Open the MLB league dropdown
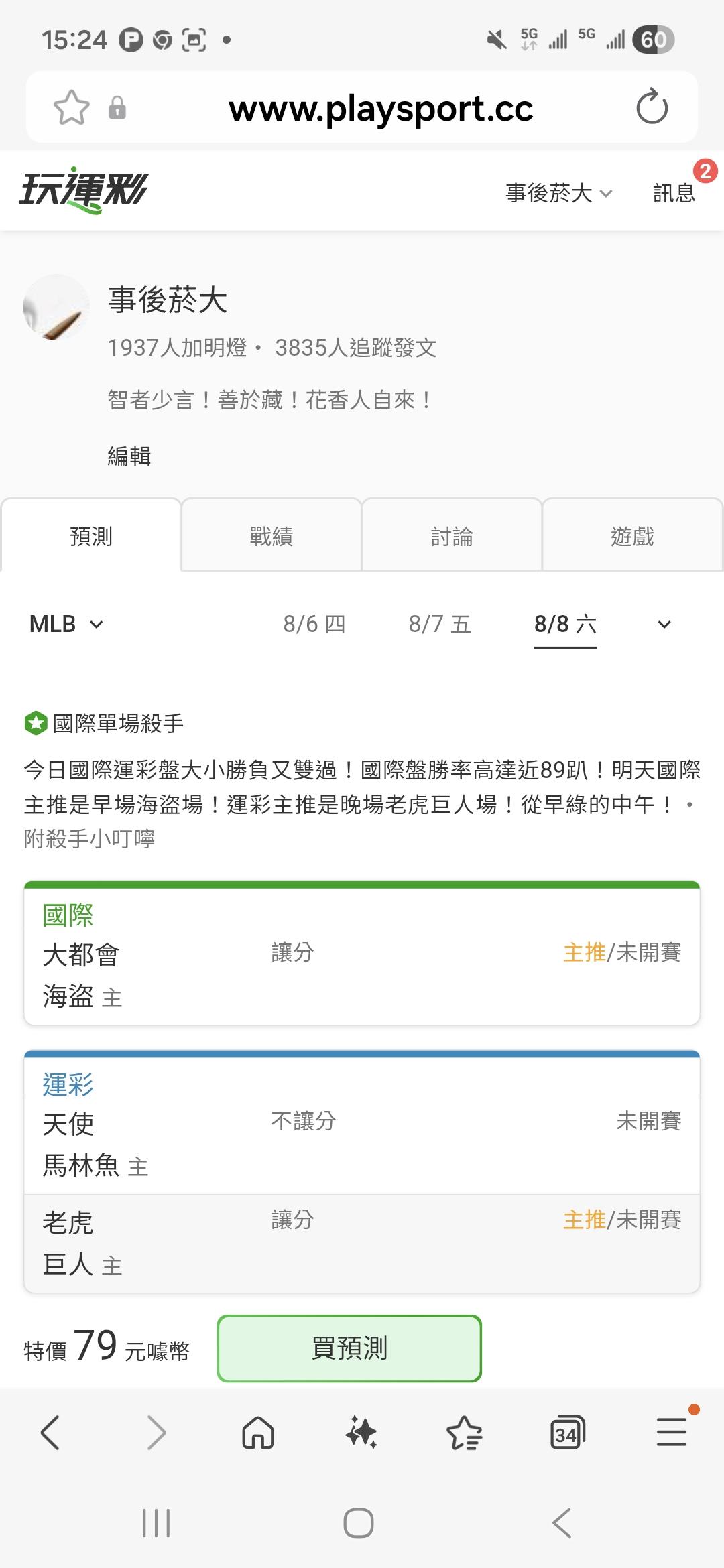The image size is (724, 1568). pyautogui.click(x=66, y=624)
